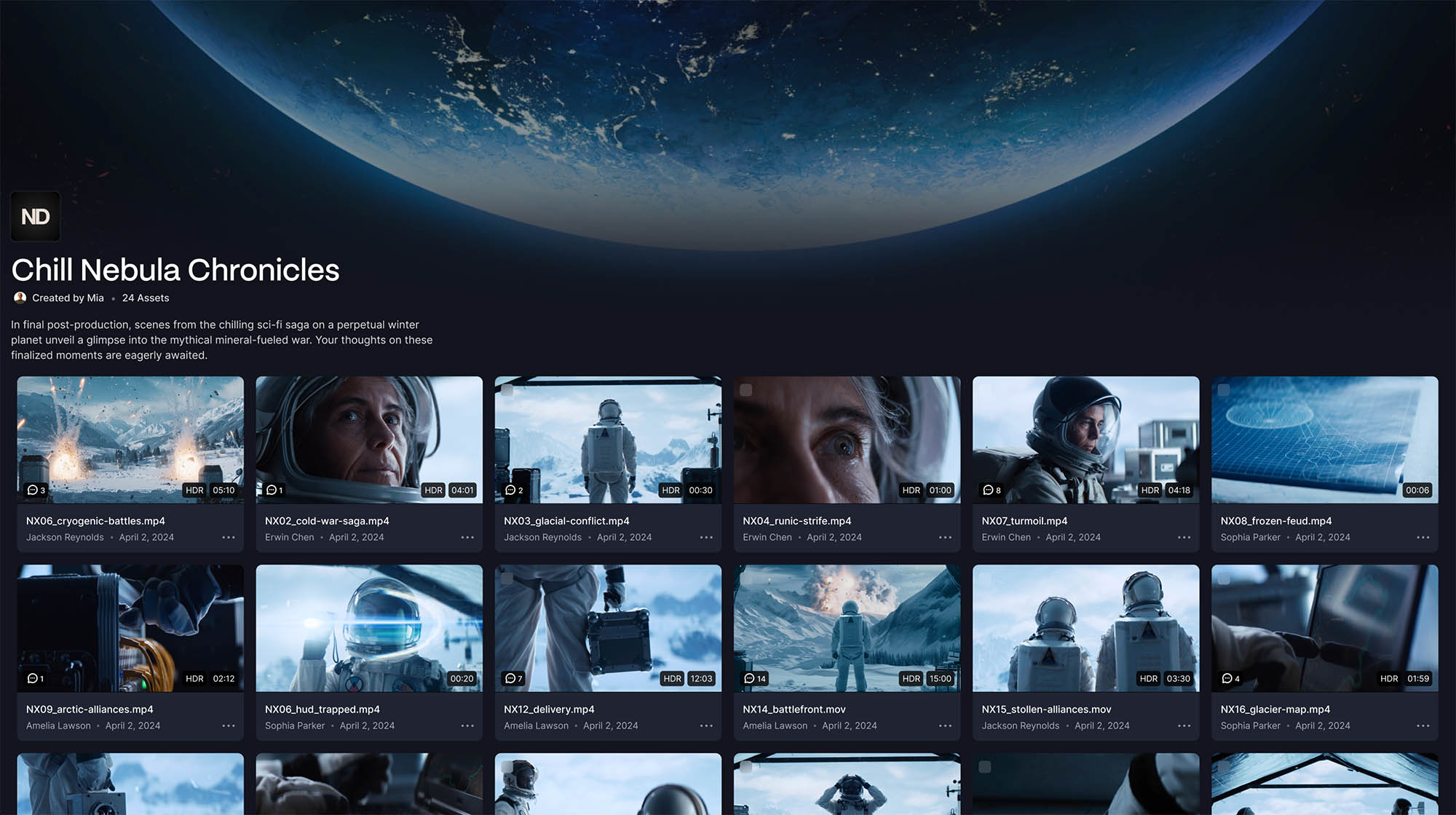Open the ellipsis menu on NX04_runic-strife.mp4
Image resolution: width=1456 pixels, height=815 pixels.
[945, 538]
